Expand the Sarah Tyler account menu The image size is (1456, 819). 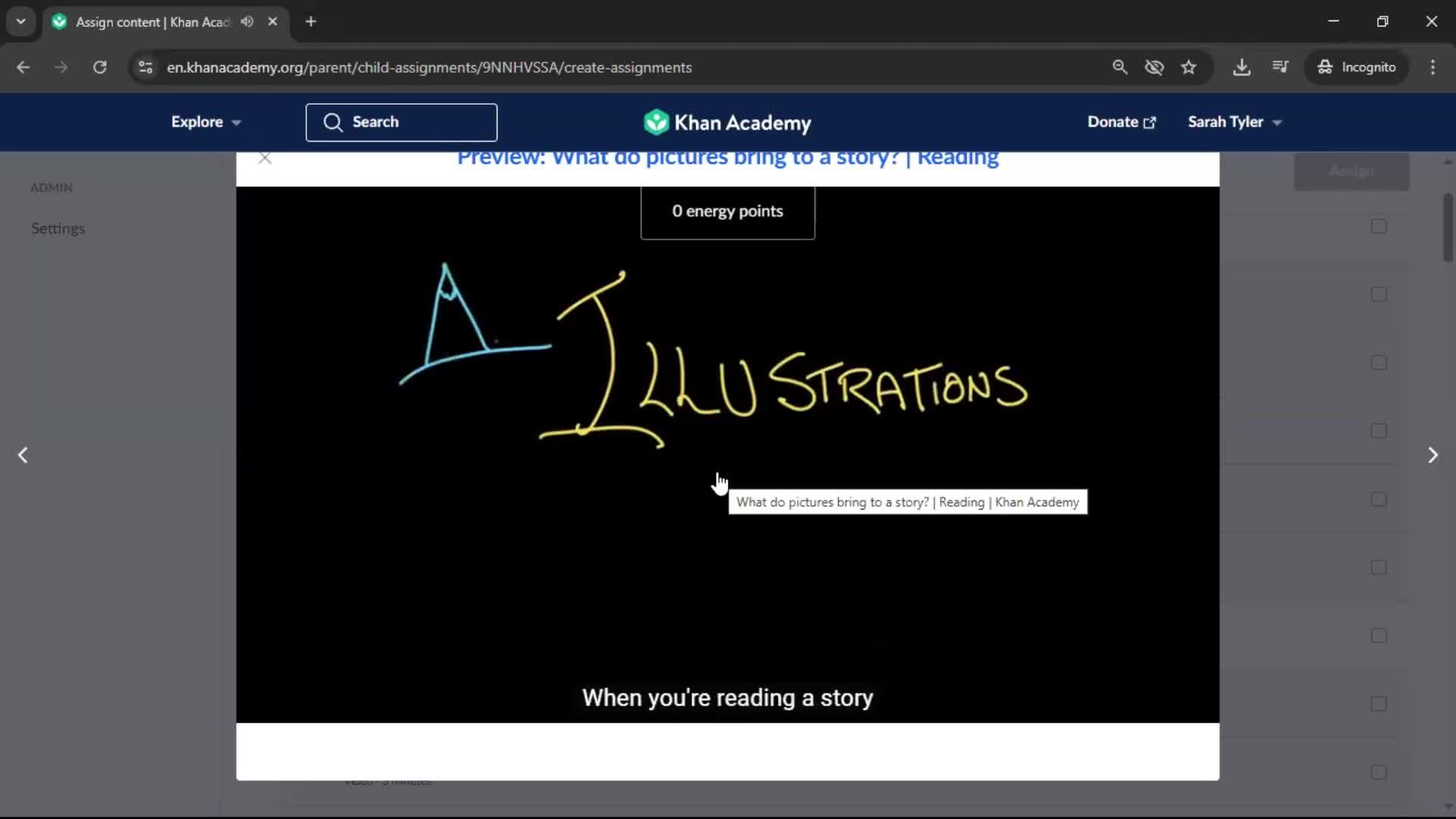(1234, 122)
